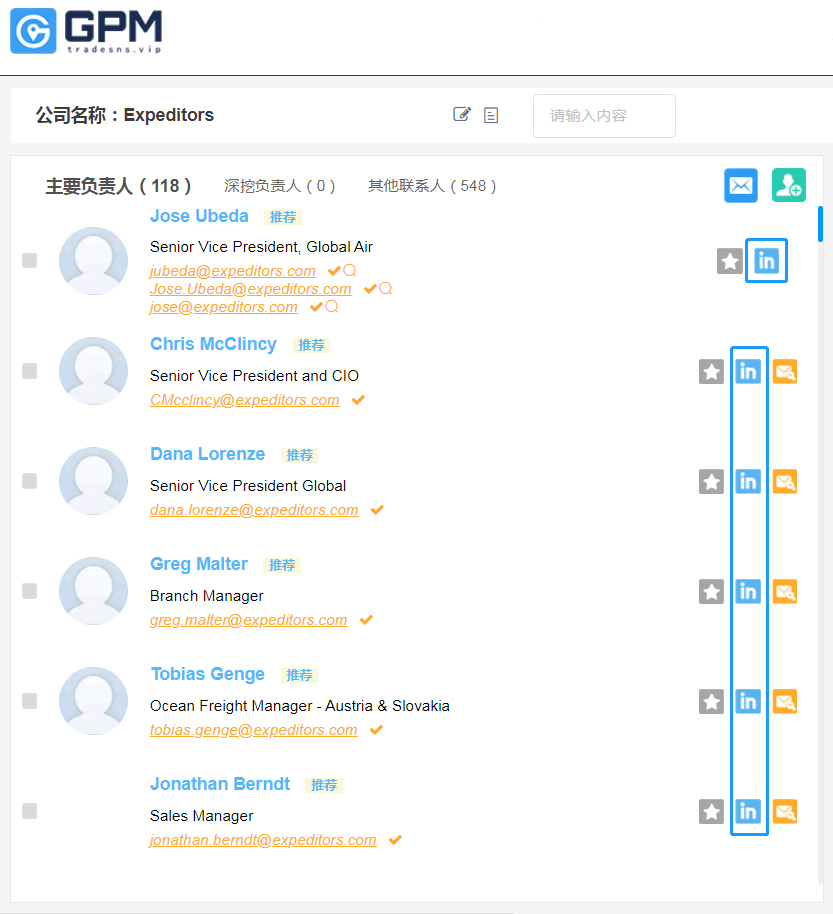Tick the checkbox for Dana Lorenze
This screenshot has height=914, width=833.
point(29,481)
